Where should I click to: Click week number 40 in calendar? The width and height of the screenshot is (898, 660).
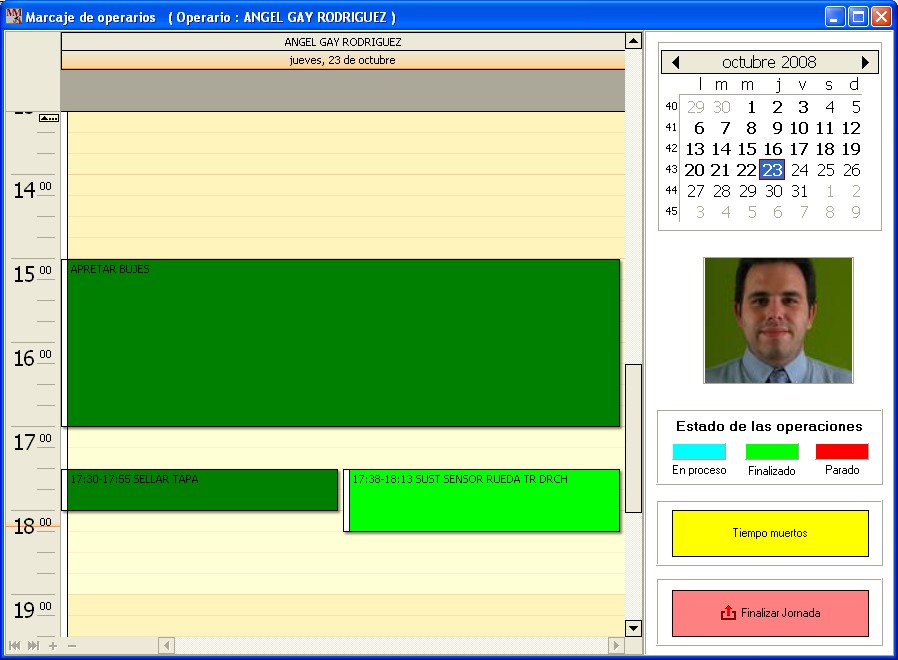click(x=671, y=106)
